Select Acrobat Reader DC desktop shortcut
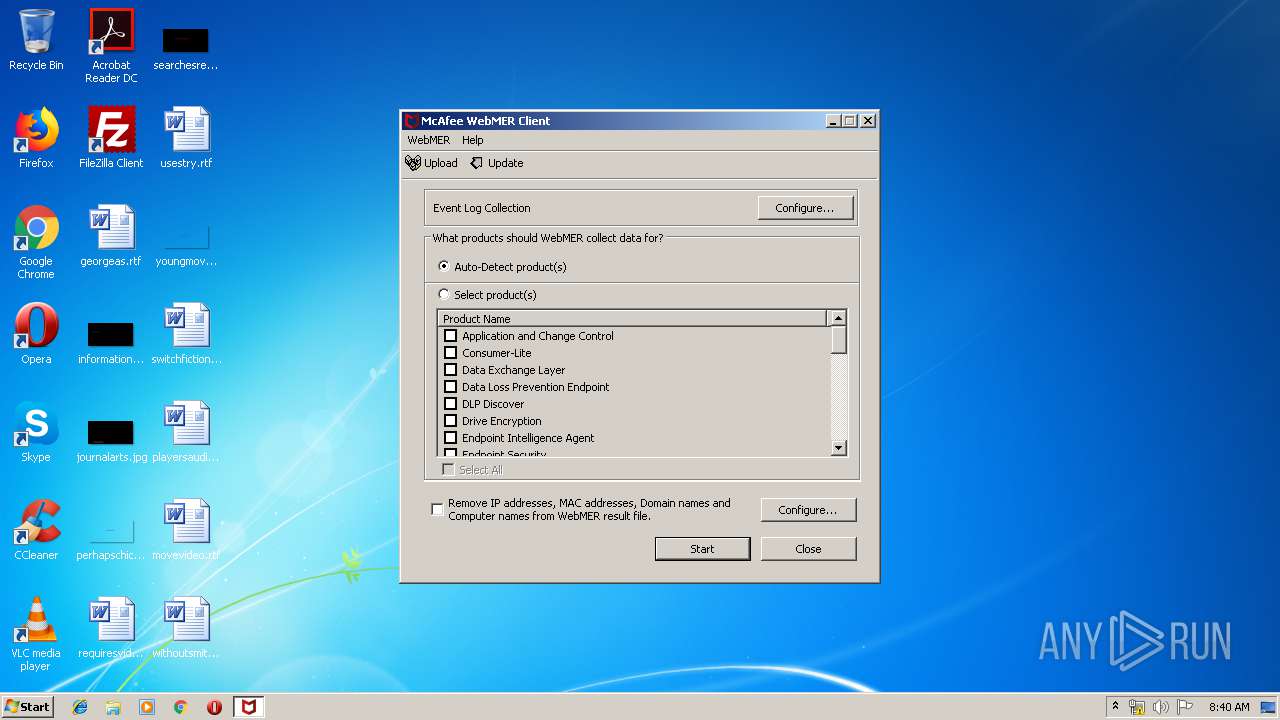The height and width of the screenshot is (720, 1280). click(x=111, y=46)
